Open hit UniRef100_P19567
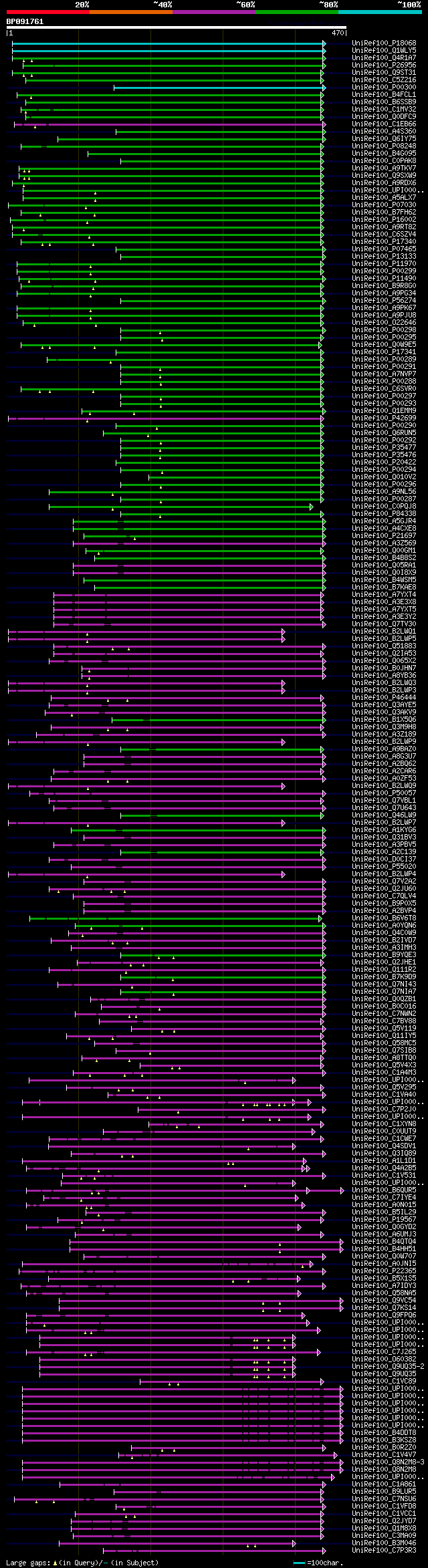Image resolution: width=428 pixels, height=1568 pixels. coord(384,1220)
